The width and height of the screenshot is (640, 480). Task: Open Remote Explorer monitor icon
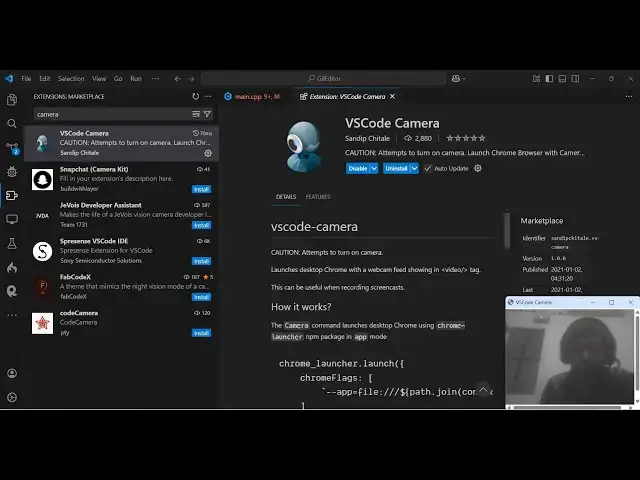pyautogui.click(x=12, y=219)
